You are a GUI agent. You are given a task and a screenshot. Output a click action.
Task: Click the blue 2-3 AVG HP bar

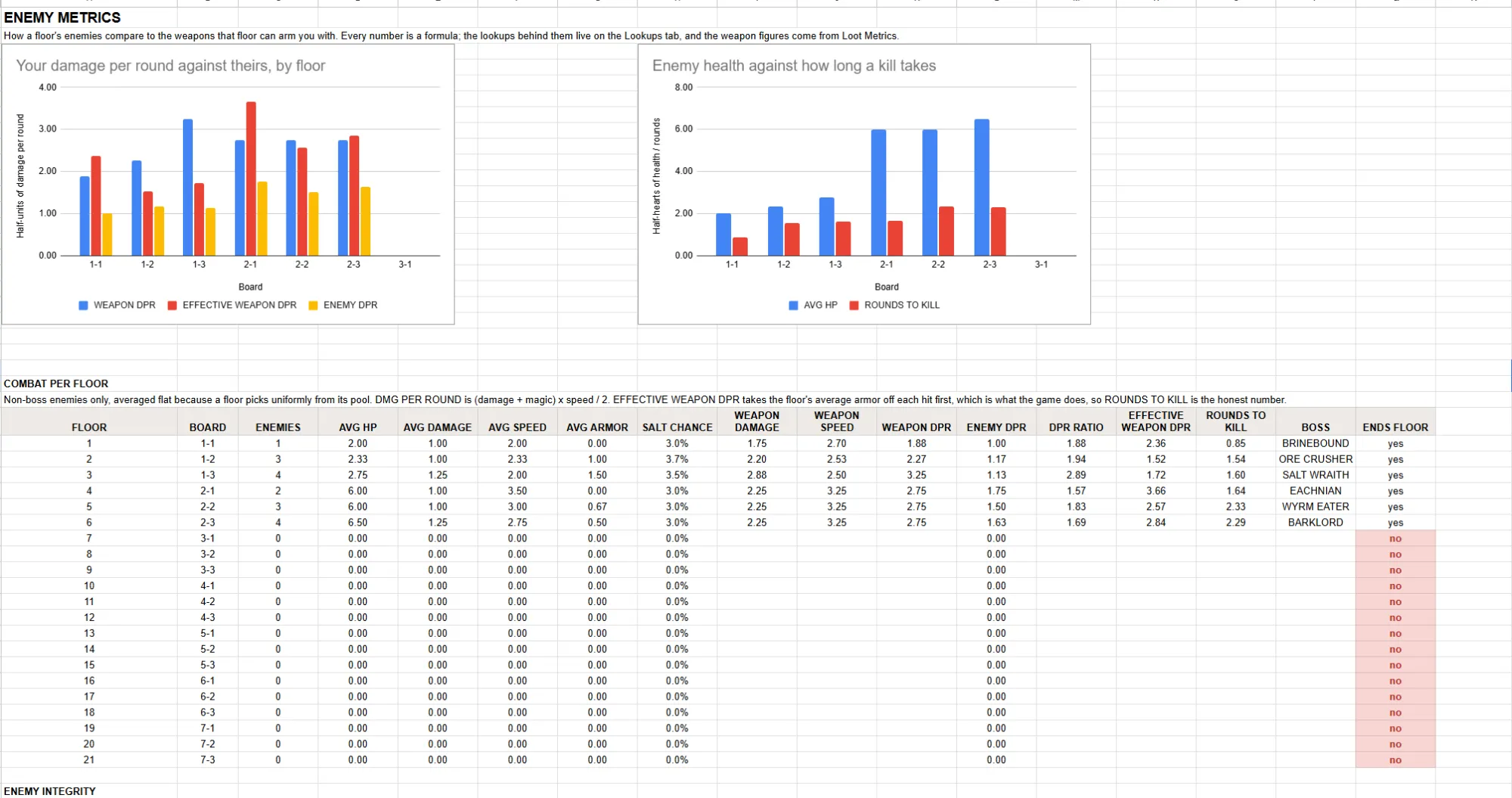(981, 188)
